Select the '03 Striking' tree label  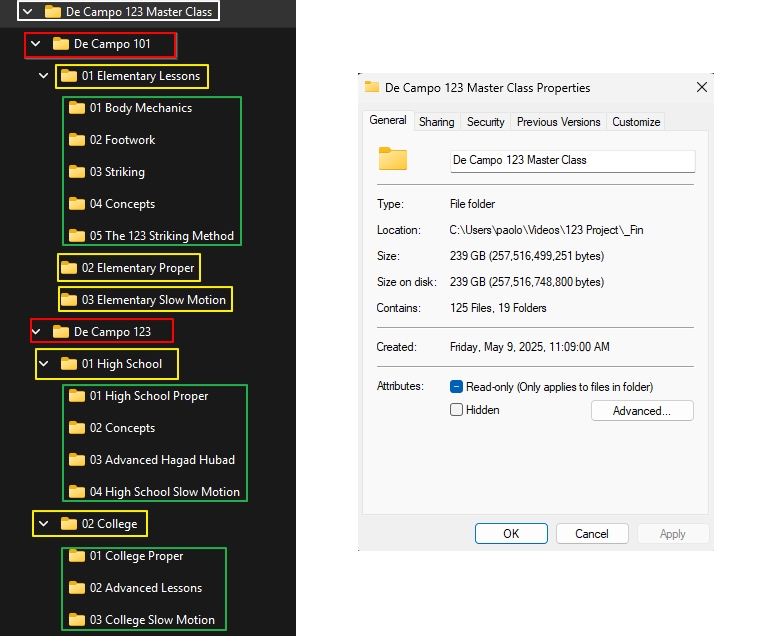click(117, 172)
